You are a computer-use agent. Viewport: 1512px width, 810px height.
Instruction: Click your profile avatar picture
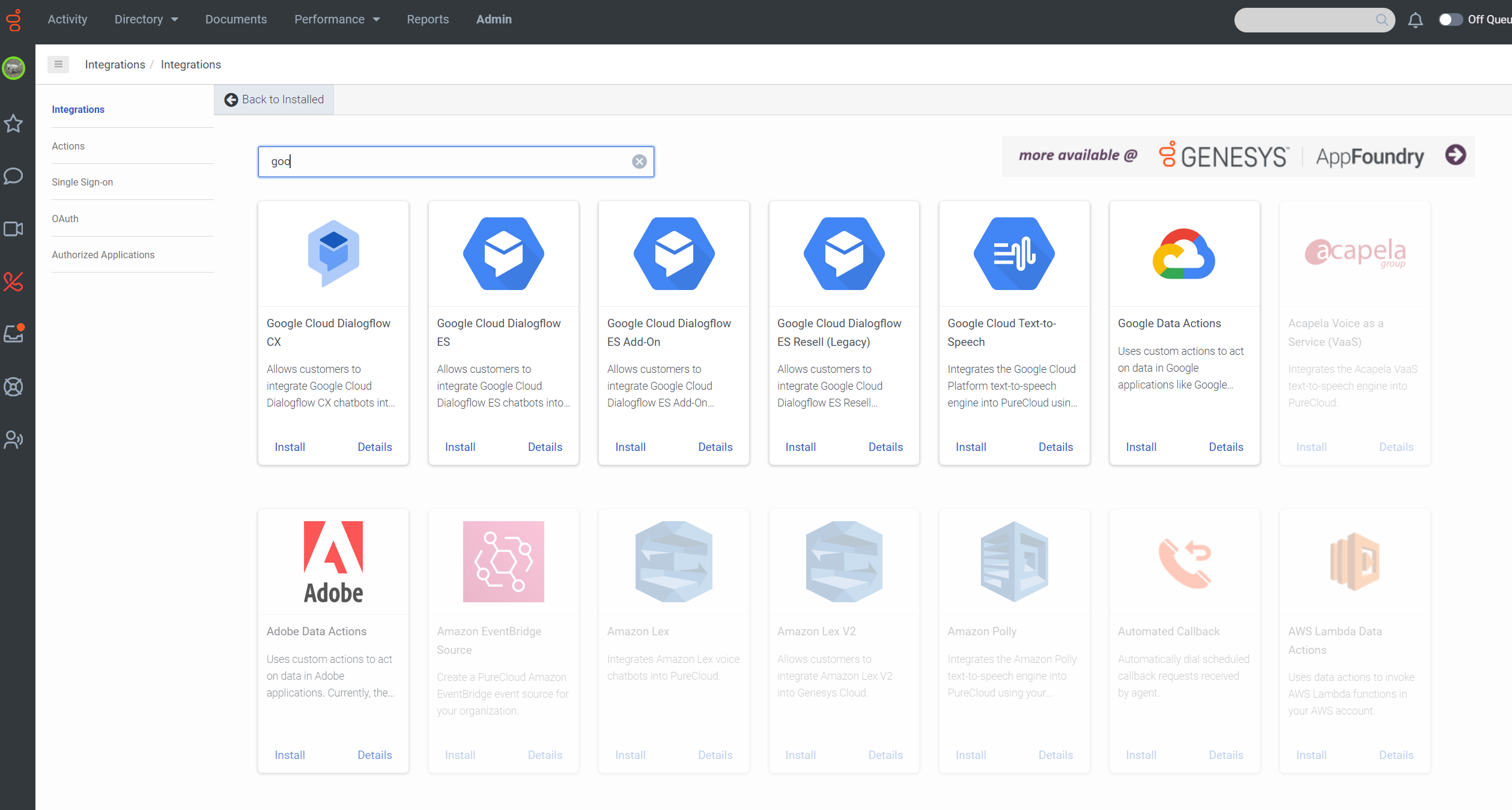13,68
